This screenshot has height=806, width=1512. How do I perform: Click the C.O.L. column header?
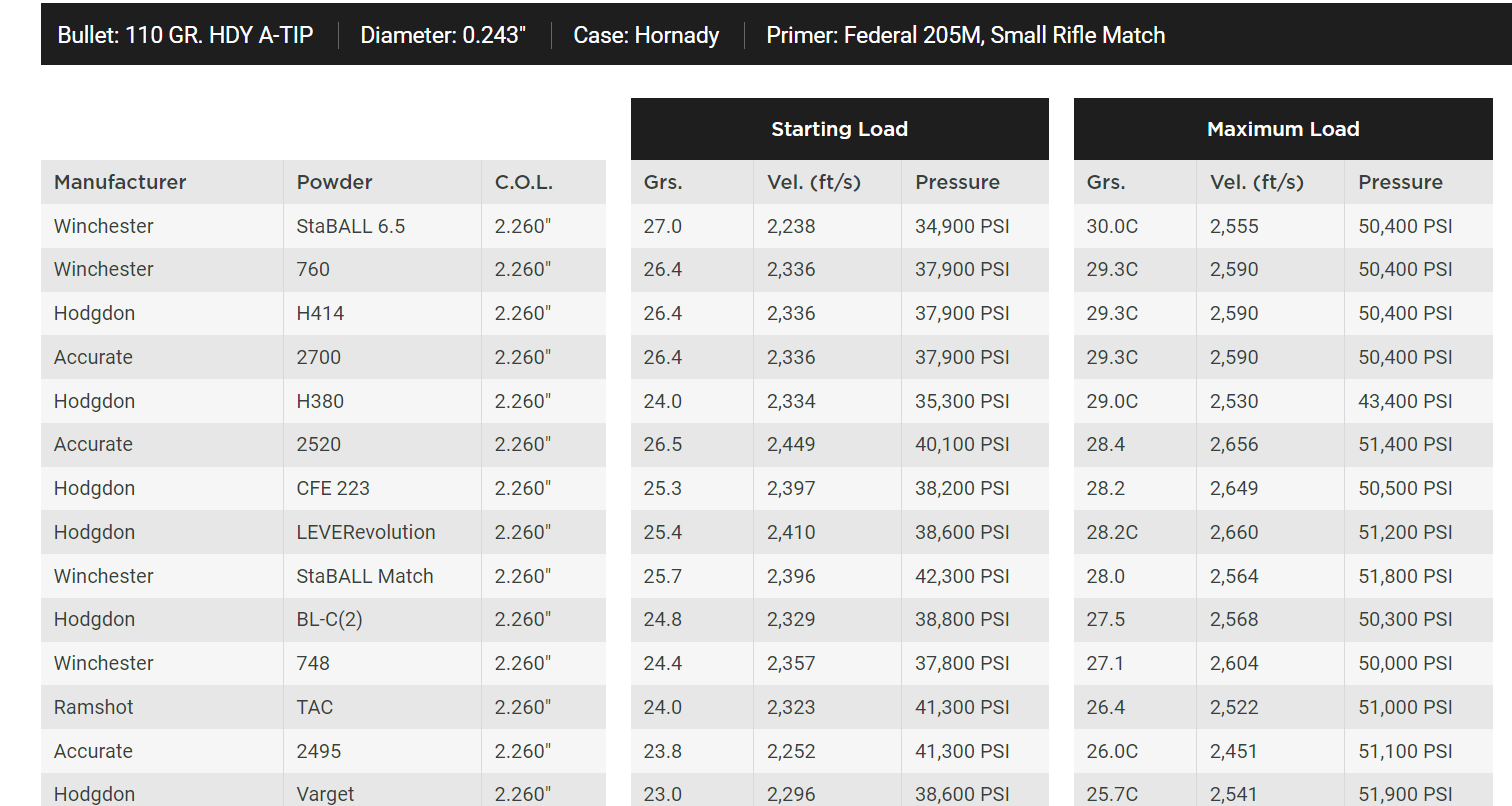(x=524, y=182)
